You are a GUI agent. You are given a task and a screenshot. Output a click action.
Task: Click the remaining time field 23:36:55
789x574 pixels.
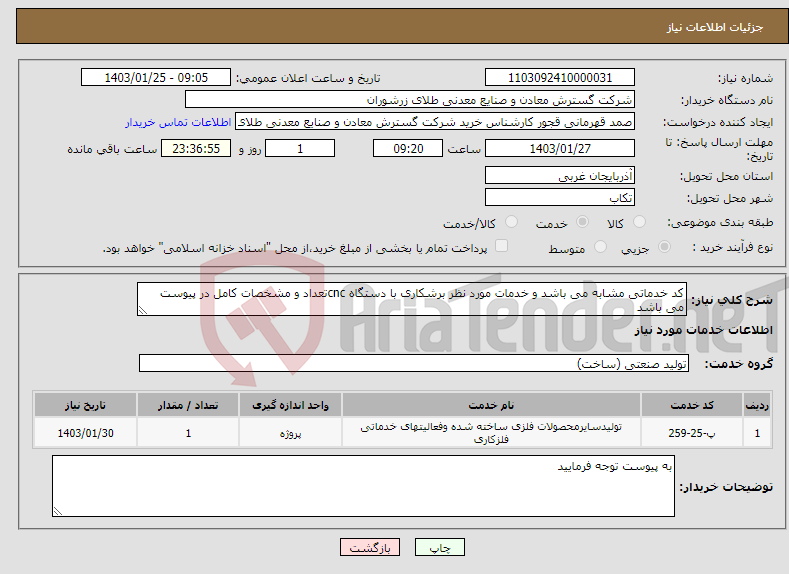[x=196, y=148]
